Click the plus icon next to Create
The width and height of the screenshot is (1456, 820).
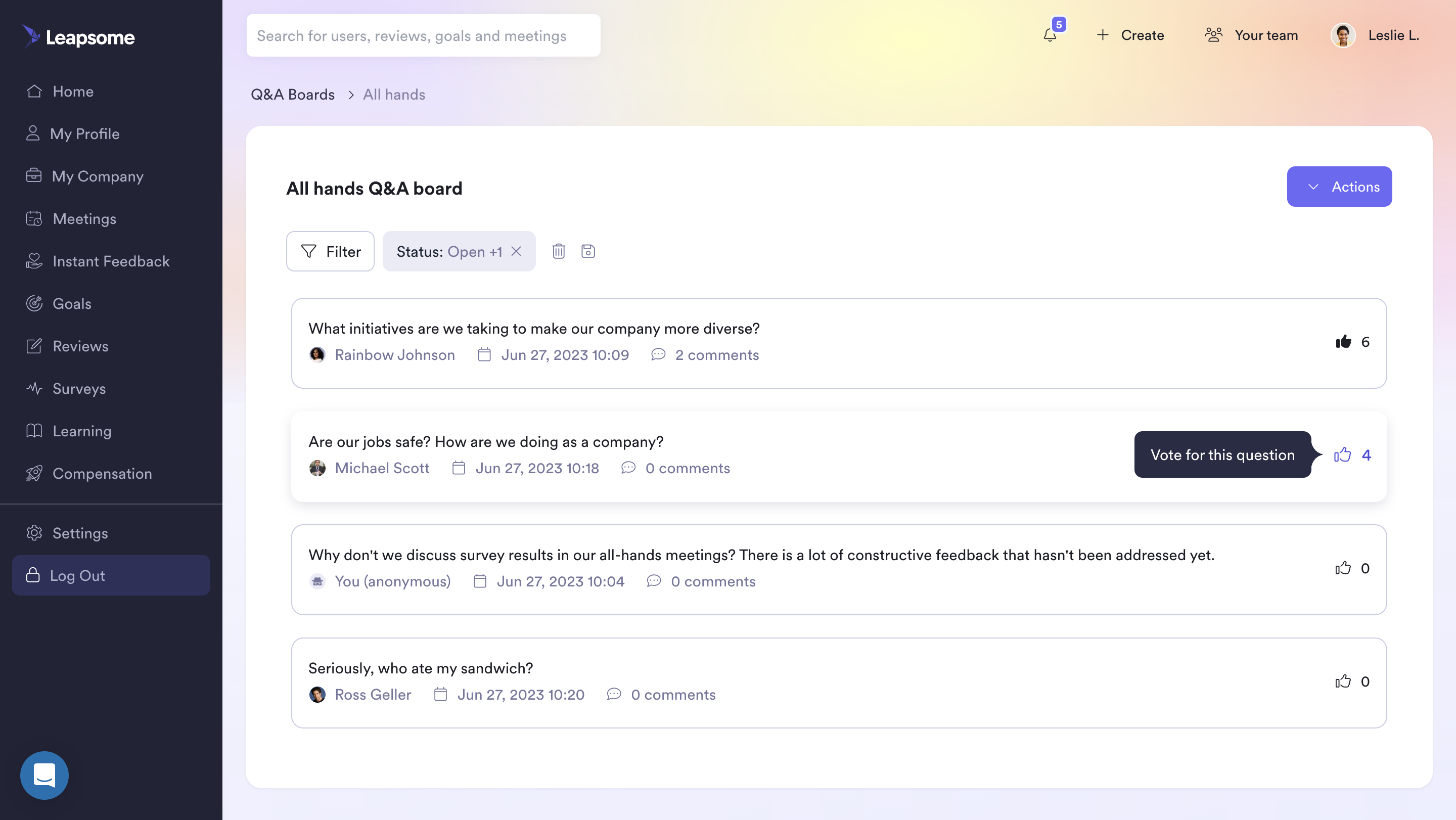pos(1102,35)
